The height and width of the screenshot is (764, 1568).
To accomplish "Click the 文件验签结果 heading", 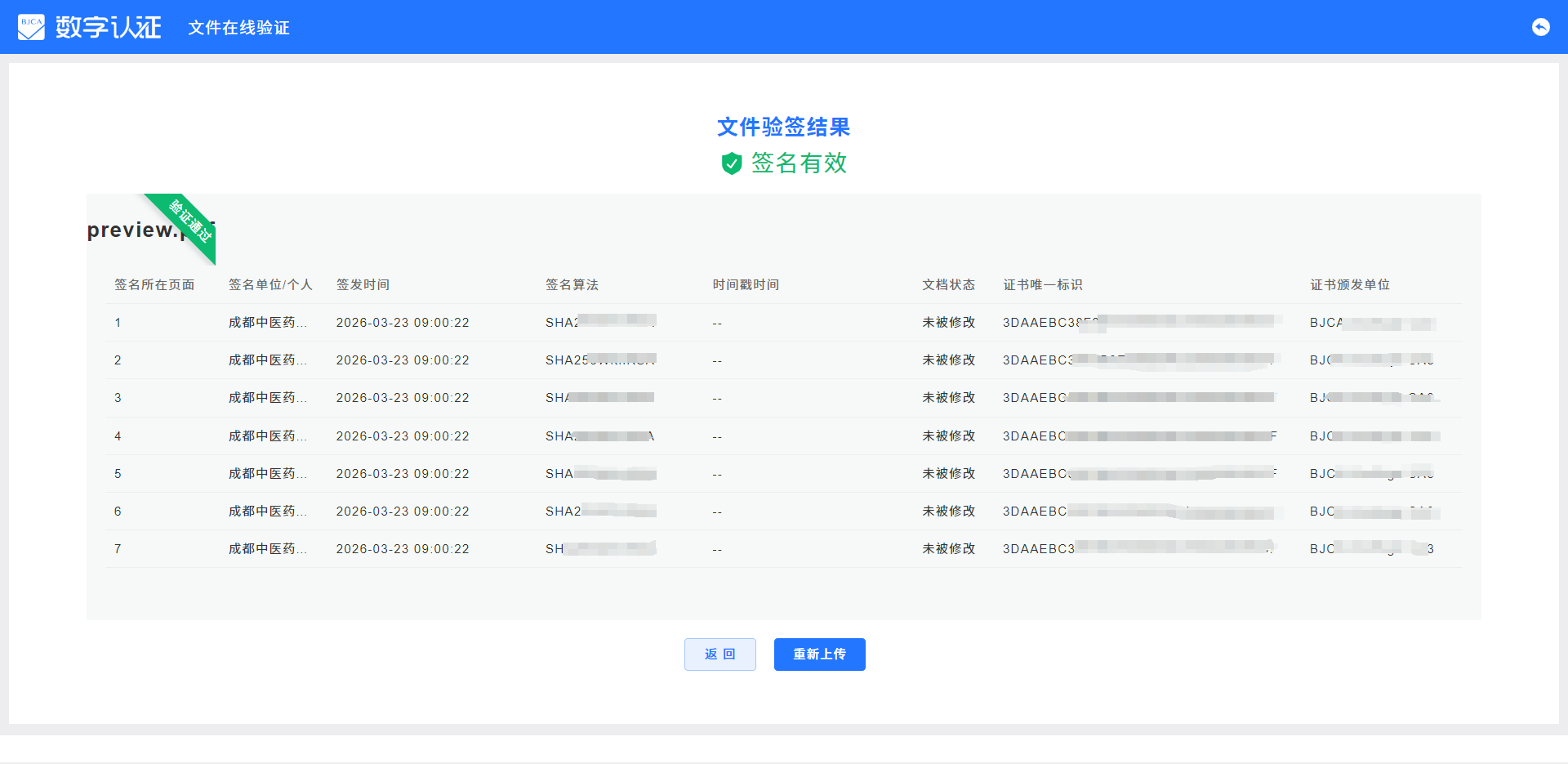I will (784, 127).
